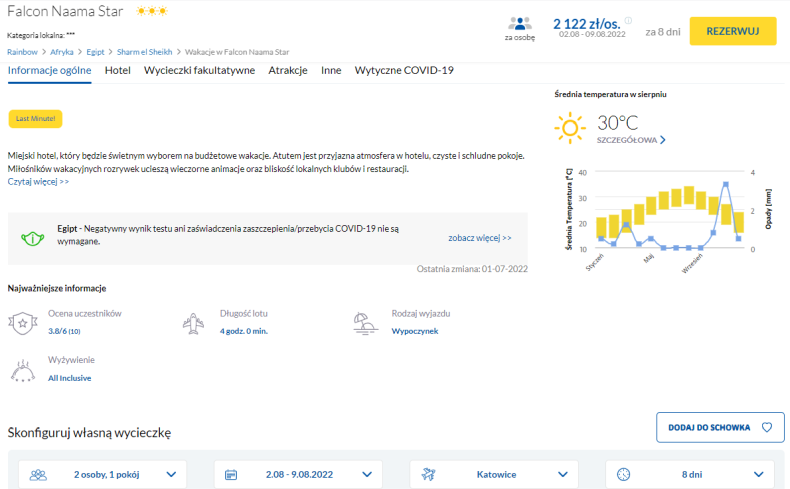Click the sun weather icon

570,128
